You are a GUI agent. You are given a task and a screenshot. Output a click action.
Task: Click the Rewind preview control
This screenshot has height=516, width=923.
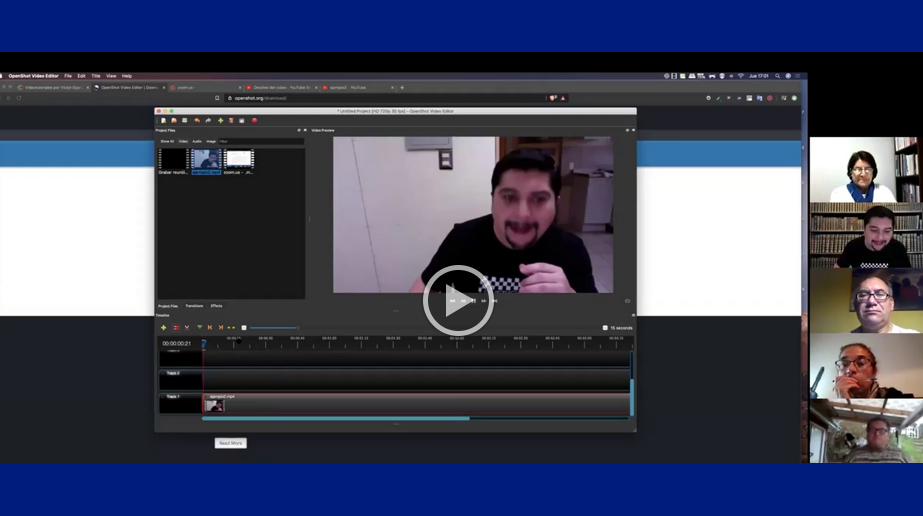(463, 301)
